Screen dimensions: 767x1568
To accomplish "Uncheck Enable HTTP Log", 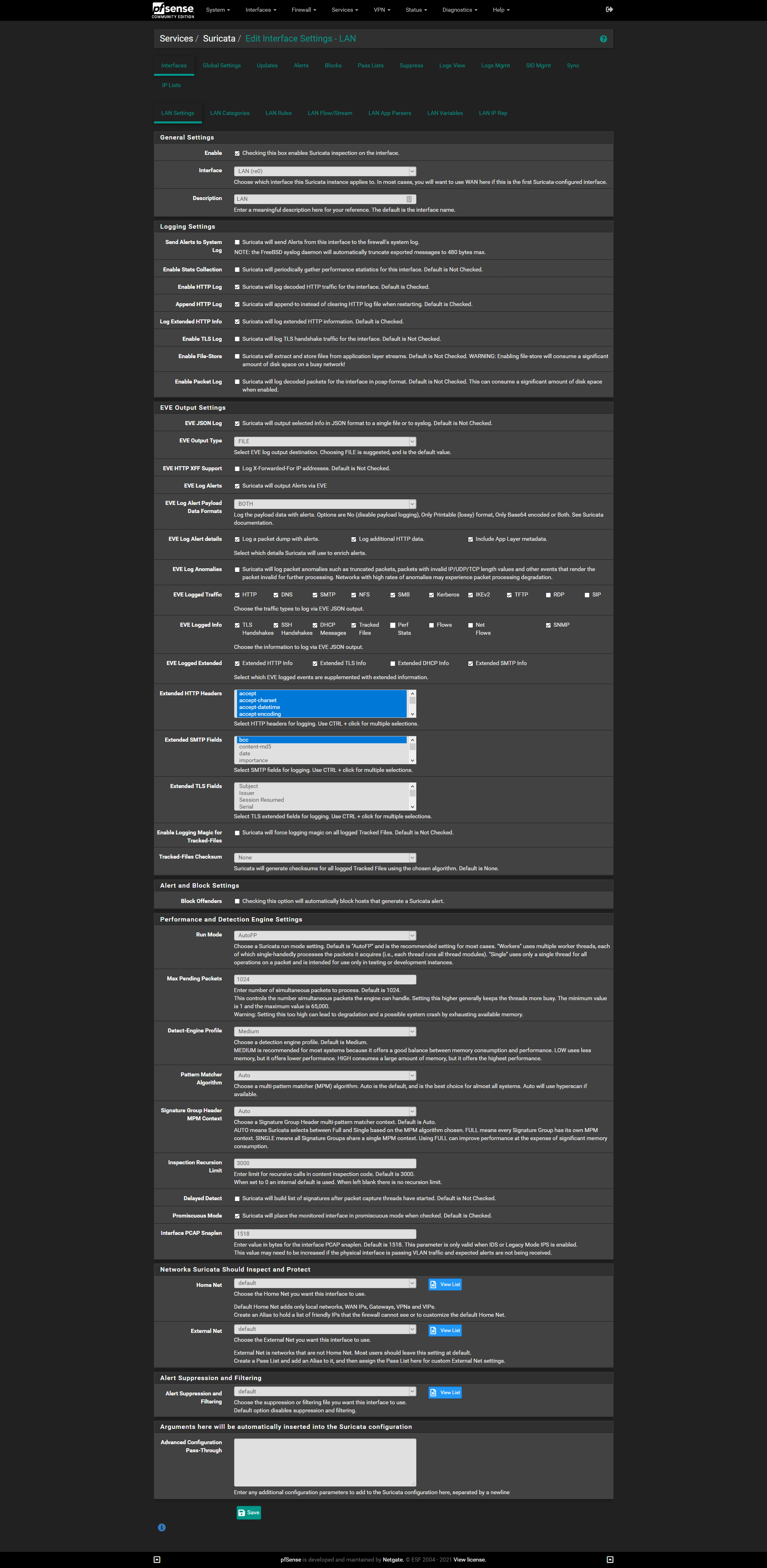I will (x=237, y=287).
